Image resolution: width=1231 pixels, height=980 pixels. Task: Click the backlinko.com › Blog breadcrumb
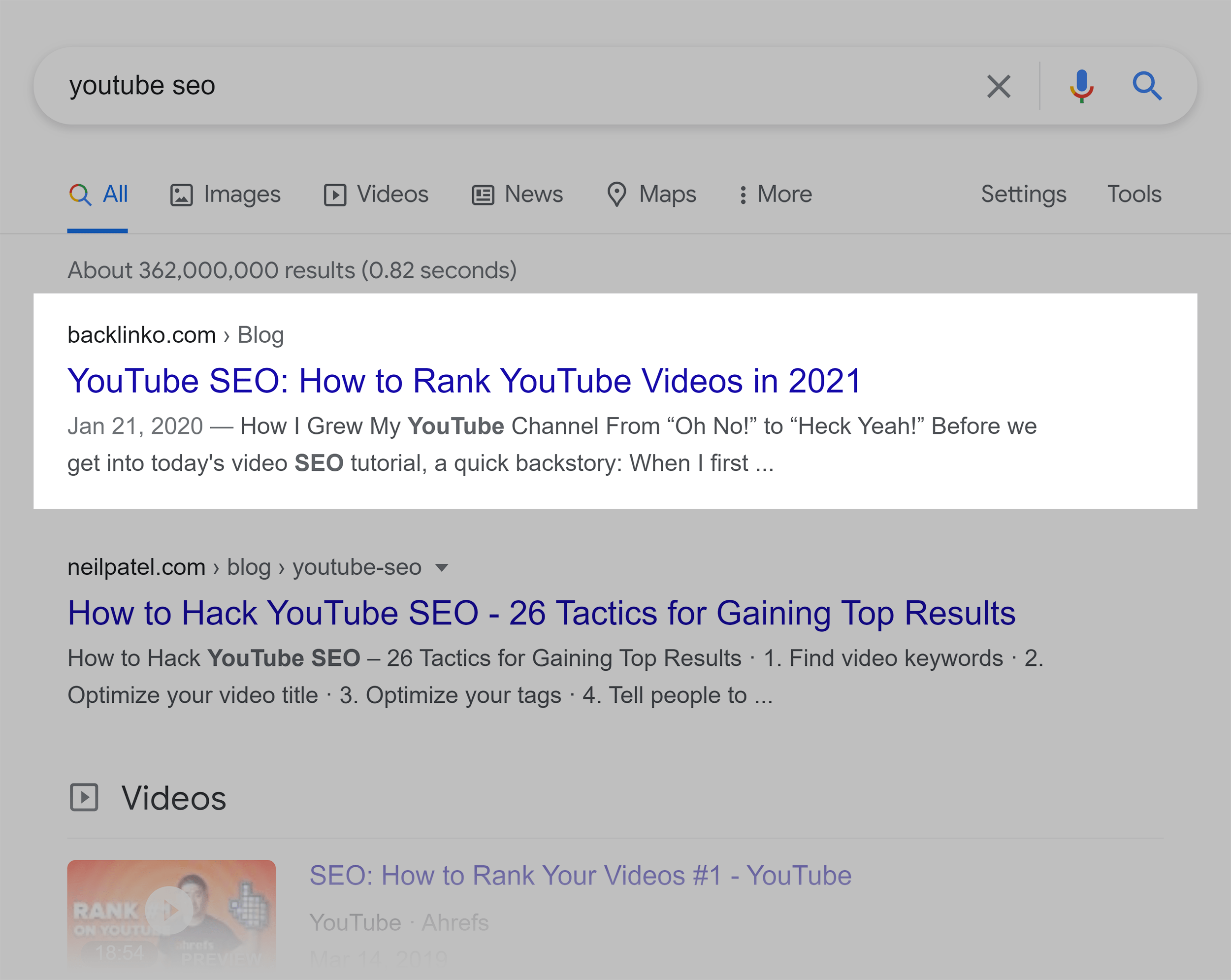pos(176,335)
